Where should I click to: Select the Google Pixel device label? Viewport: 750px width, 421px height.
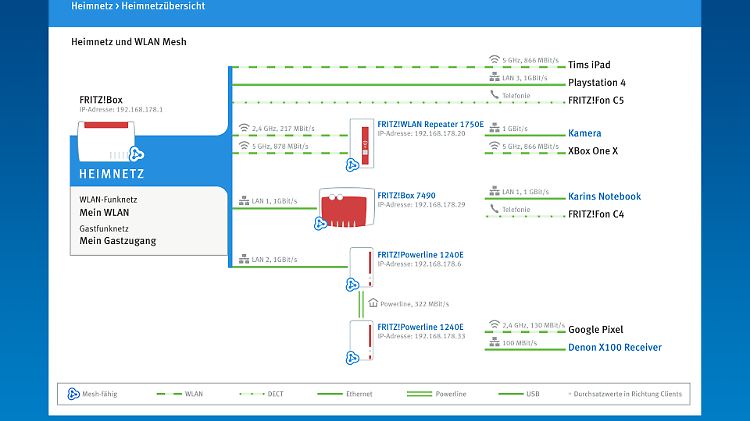tap(596, 330)
